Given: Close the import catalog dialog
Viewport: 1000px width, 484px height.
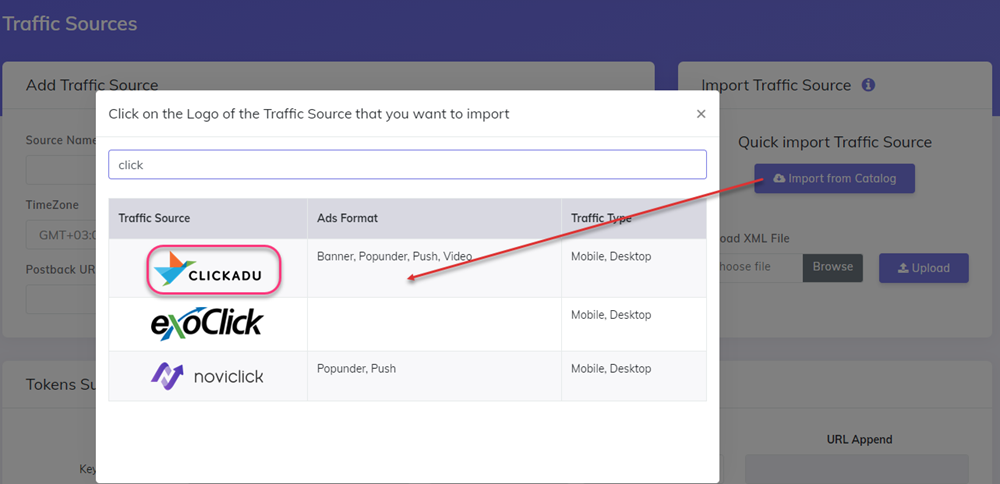Looking at the screenshot, I should 701,114.
